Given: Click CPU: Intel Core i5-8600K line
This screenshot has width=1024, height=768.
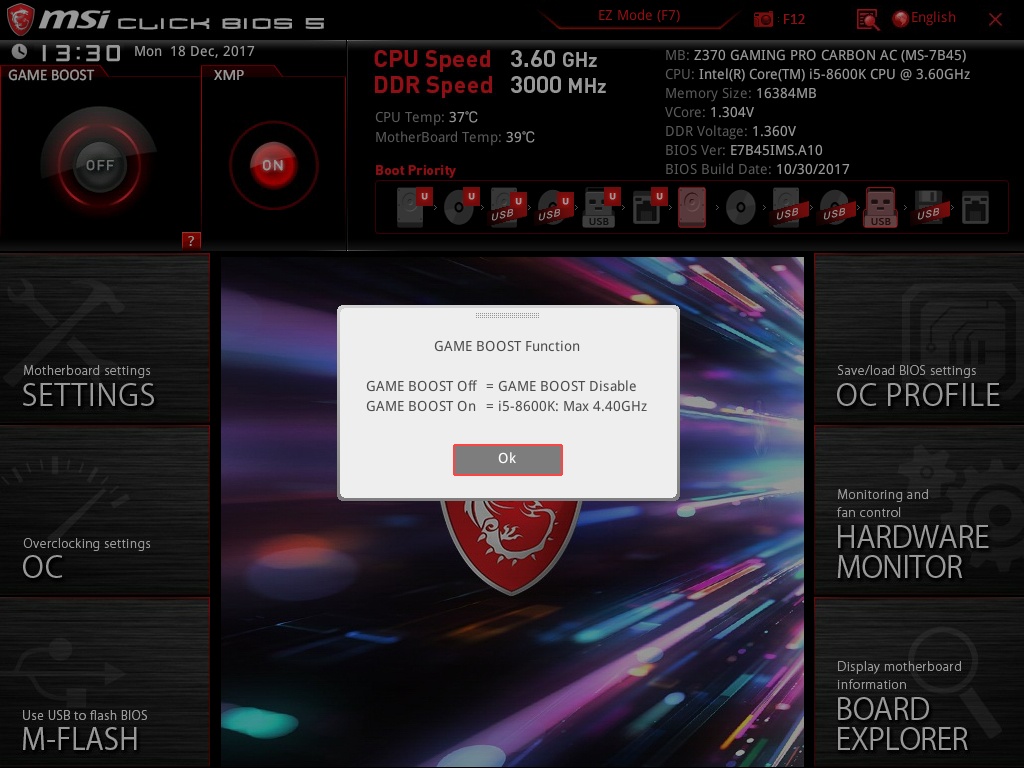Looking at the screenshot, I should pyautogui.click(x=818, y=74).
